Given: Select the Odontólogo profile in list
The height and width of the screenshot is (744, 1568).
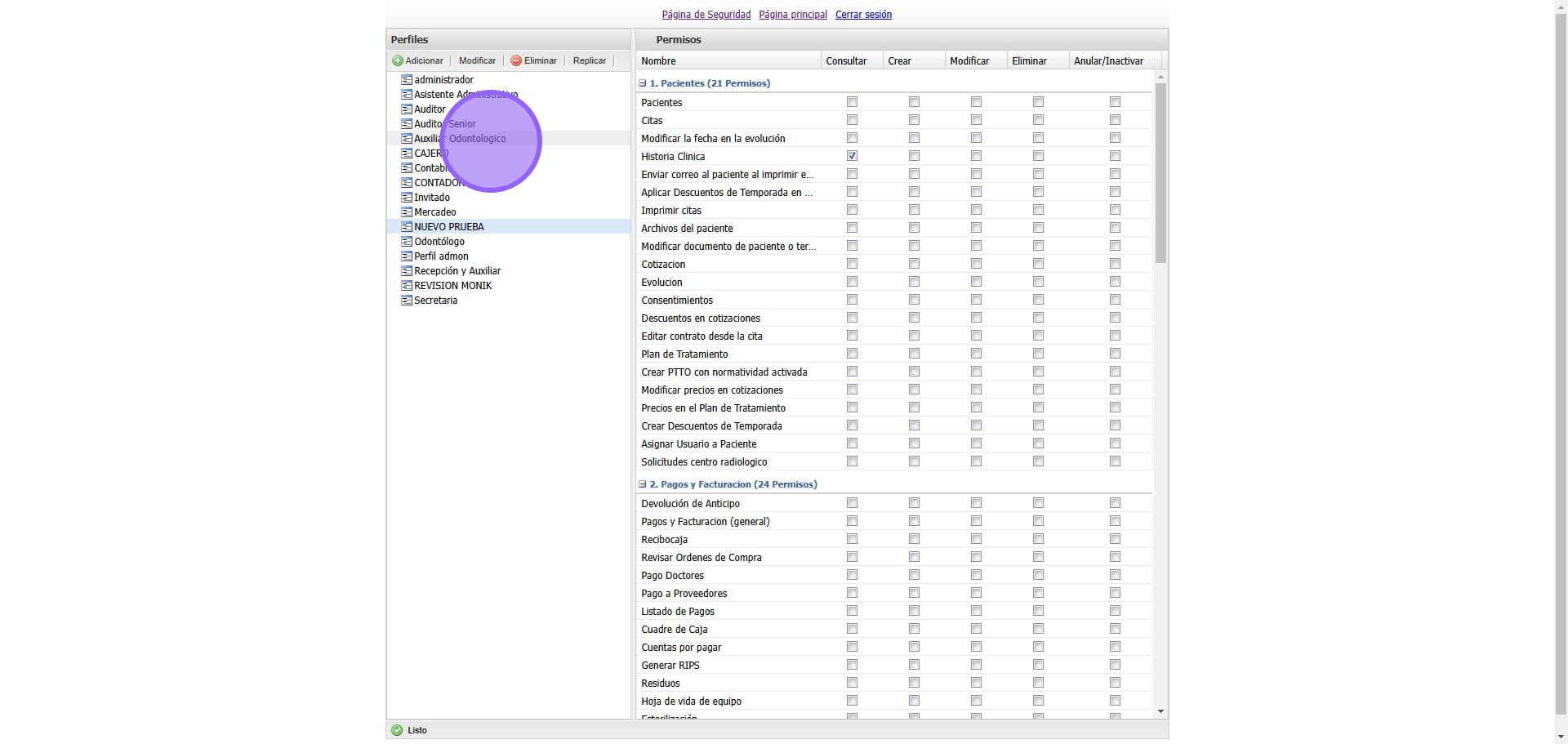Looking at the screenshot, I should coord(439,242).
